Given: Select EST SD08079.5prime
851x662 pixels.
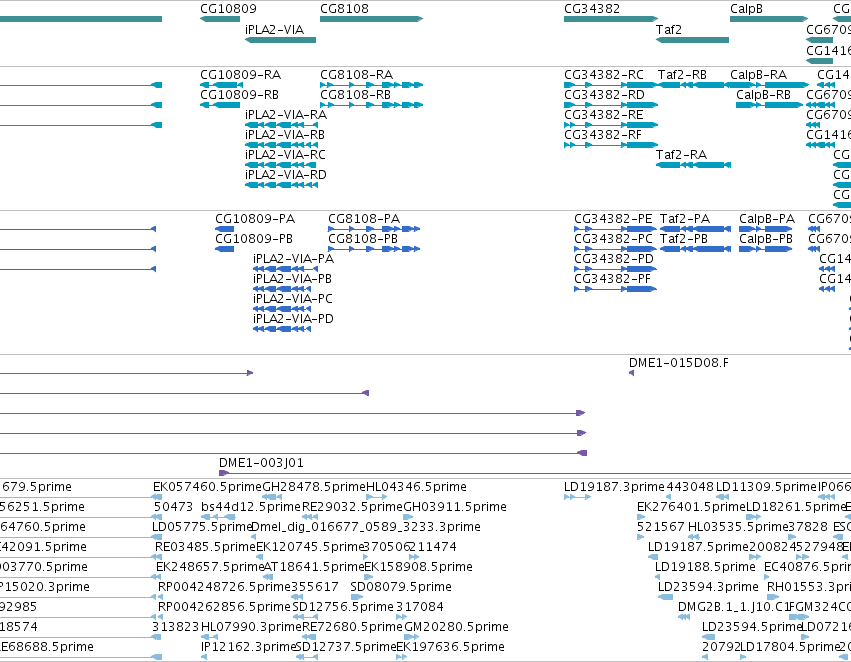Looking at the screenshot, I should pyautogui.click(x=401, y=587).
